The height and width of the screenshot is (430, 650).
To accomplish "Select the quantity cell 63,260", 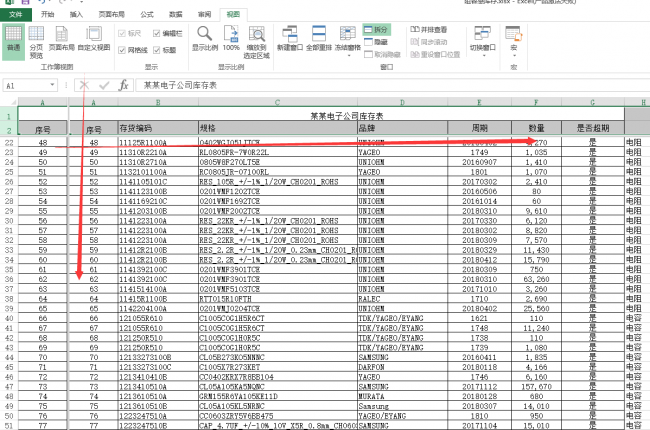I will [x=536, y=279].
